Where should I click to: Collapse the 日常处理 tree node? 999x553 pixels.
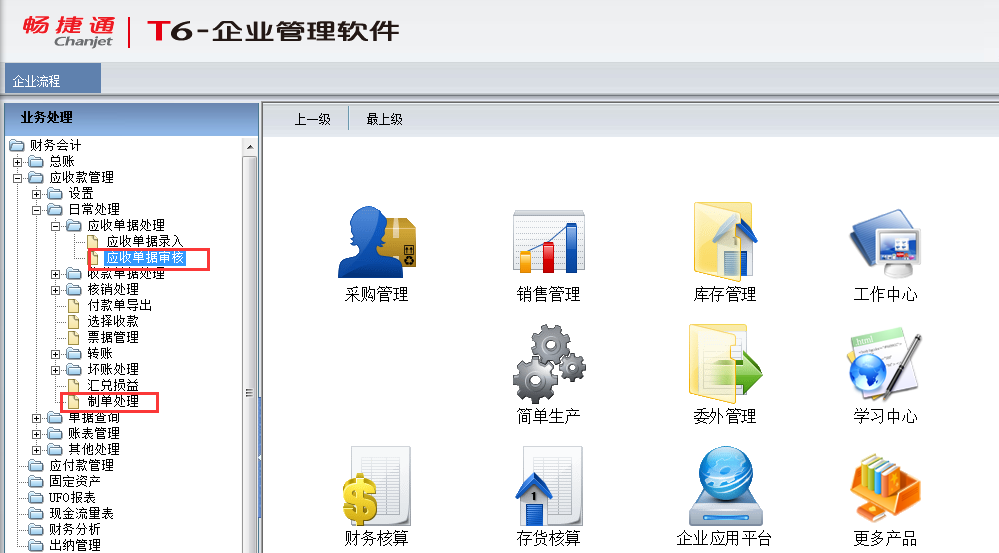[x=36, y=210]
